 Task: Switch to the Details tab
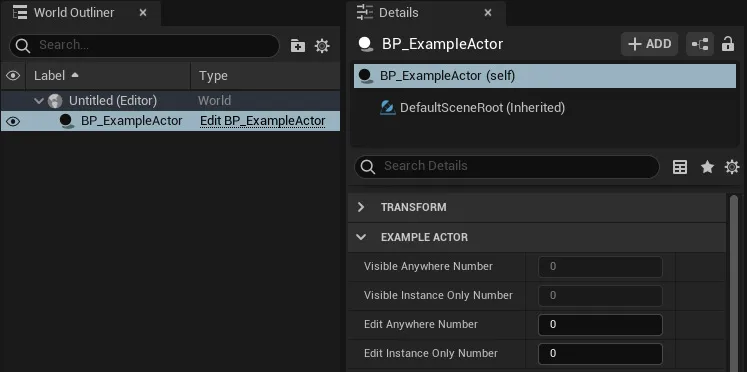tap(425, 13)
